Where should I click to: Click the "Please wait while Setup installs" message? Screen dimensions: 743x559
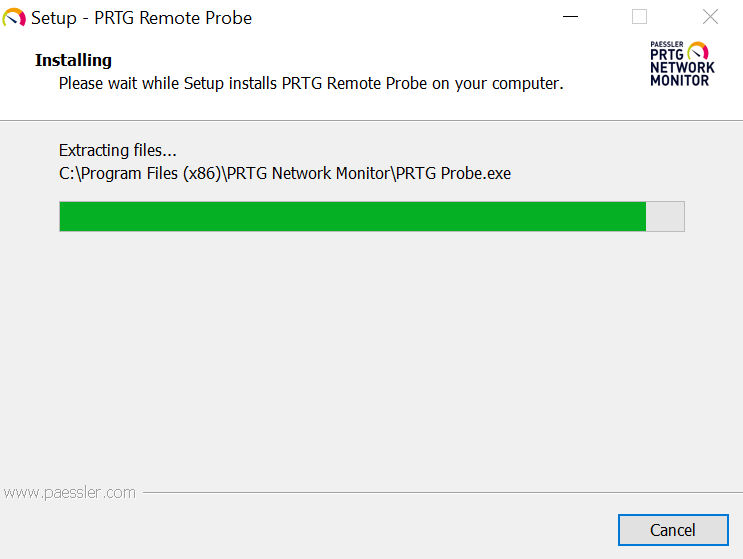click(x=311, y=84)
